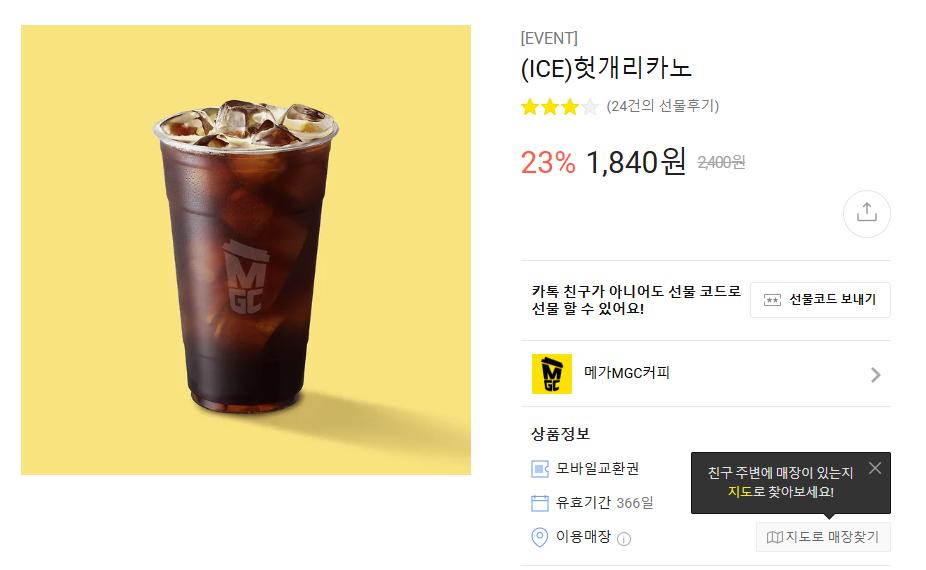Click the share upload icon button
The image size is (926, 570).
[x=866, y=213]
